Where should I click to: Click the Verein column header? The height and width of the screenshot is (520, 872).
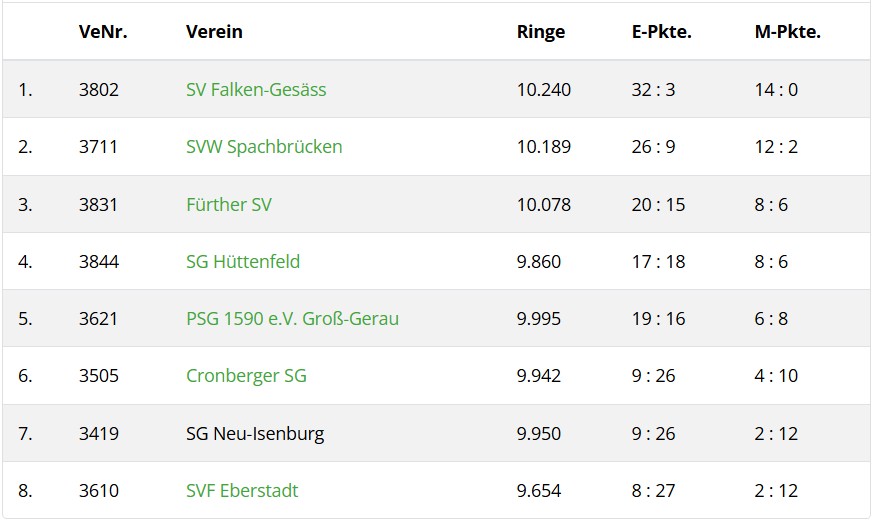click(214, 31)
